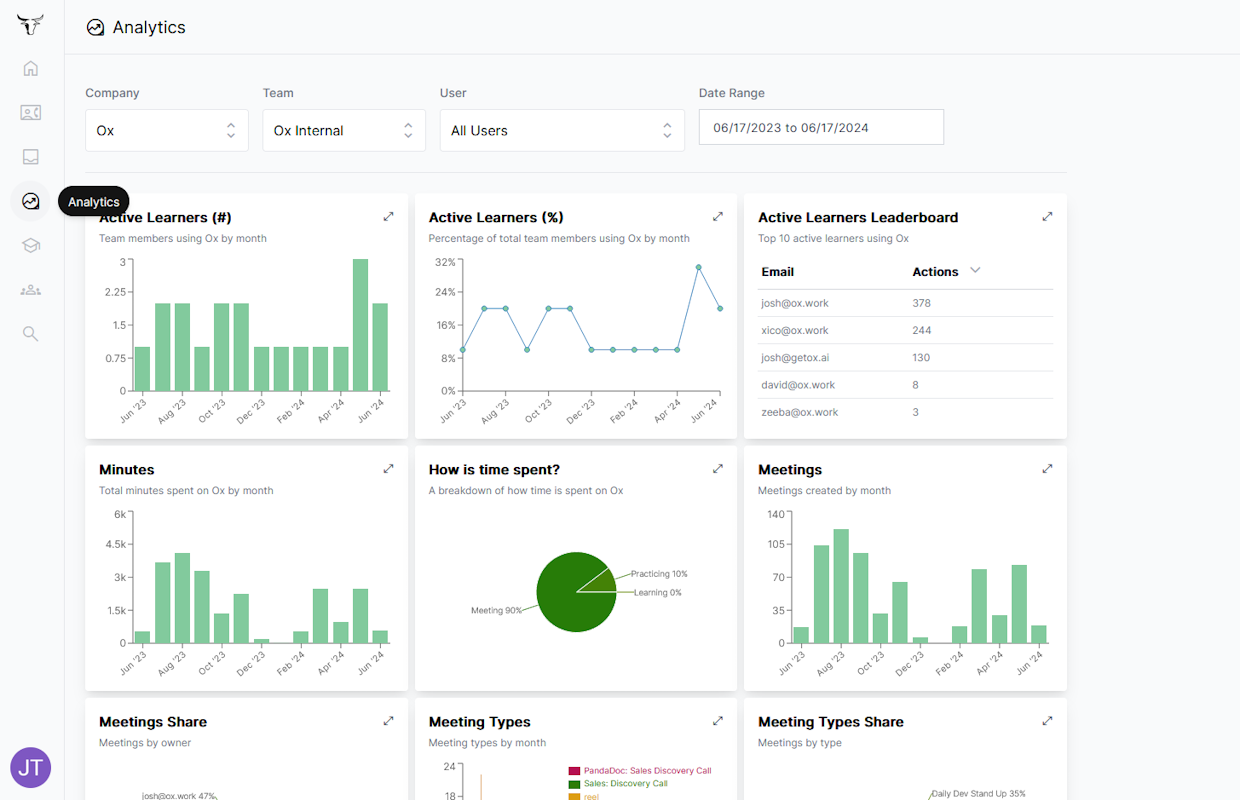The image size is (1240, 800).
Task: Open the Team dropdown showing Ox Internal
Action: click(x=344, y=131)
